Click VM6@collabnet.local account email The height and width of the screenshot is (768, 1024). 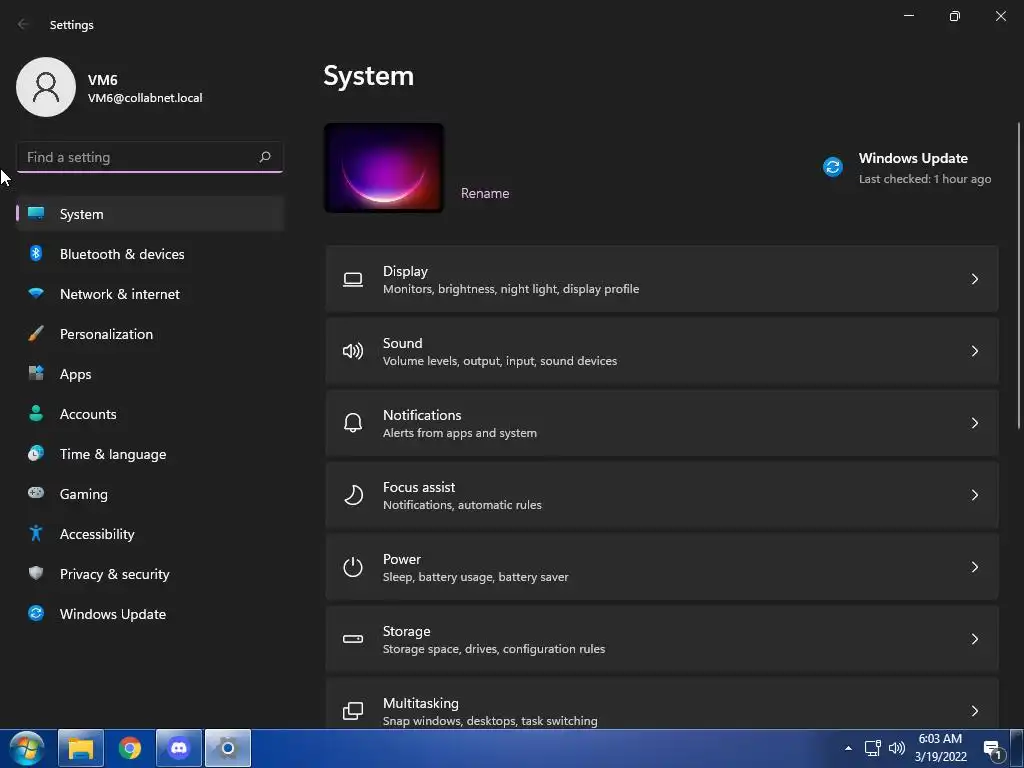click(145, 98)
